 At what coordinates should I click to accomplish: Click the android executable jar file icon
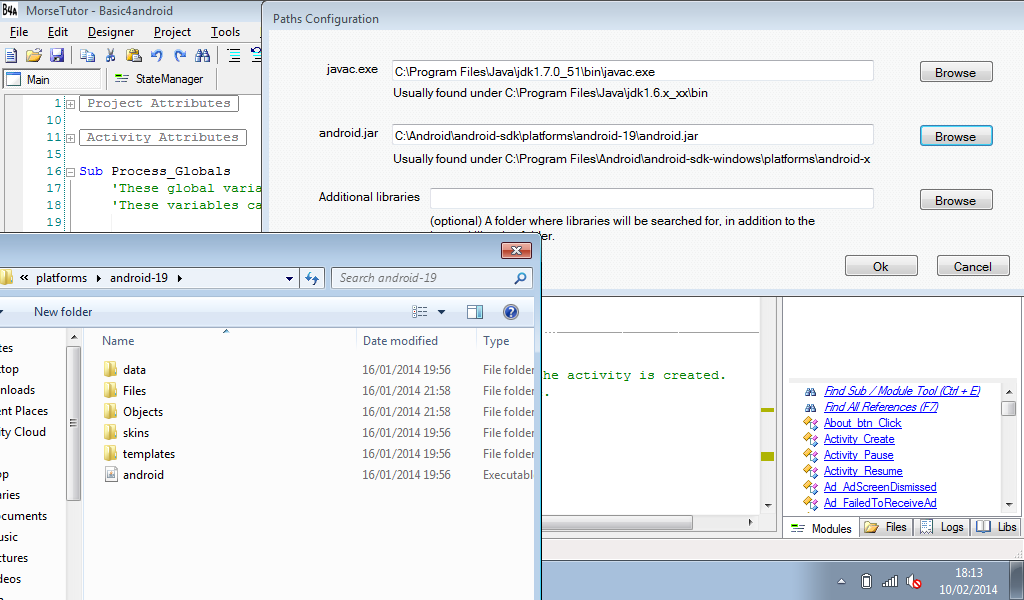[x=111, y=475]
